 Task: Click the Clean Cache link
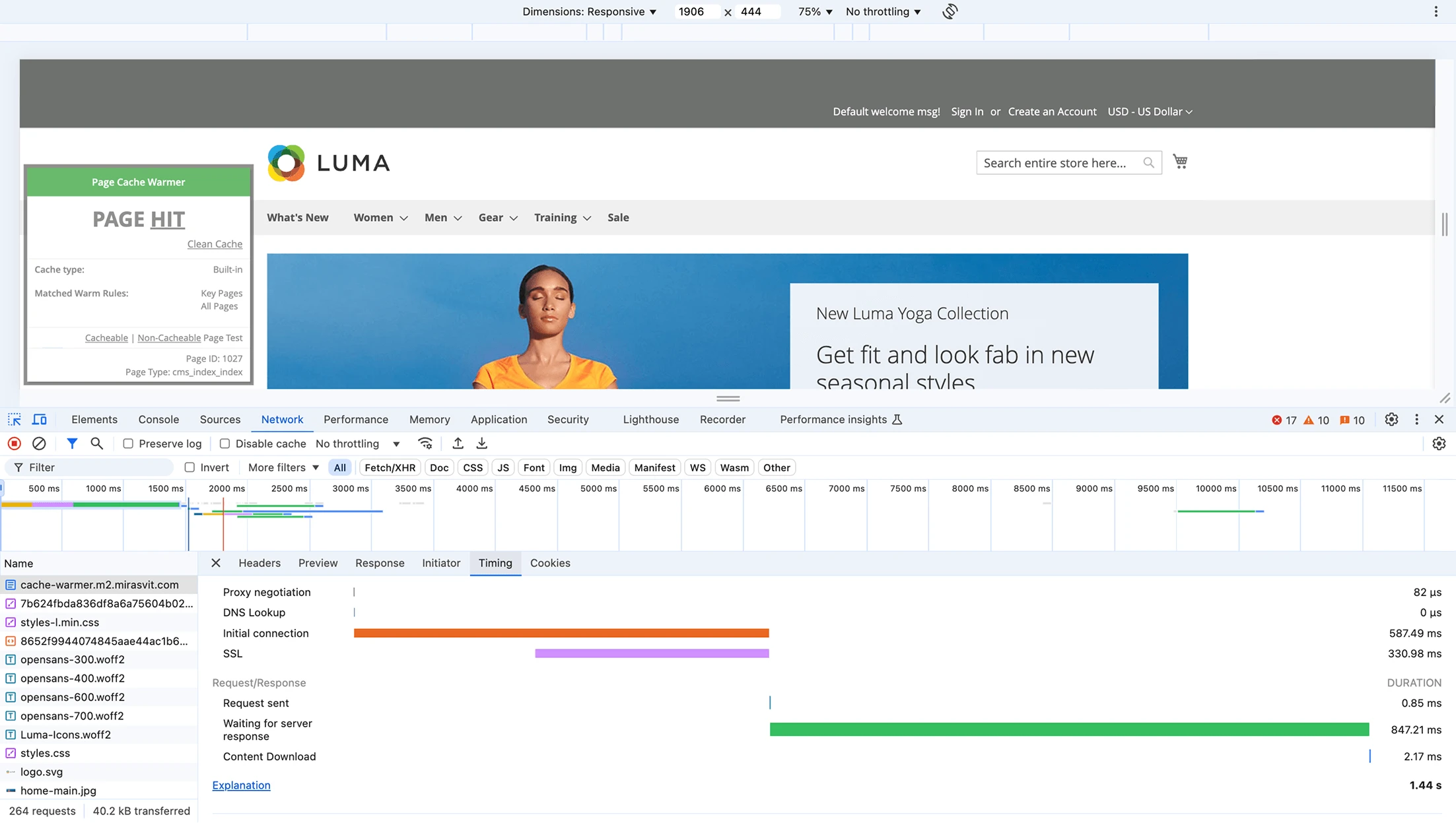click(215, 244)
